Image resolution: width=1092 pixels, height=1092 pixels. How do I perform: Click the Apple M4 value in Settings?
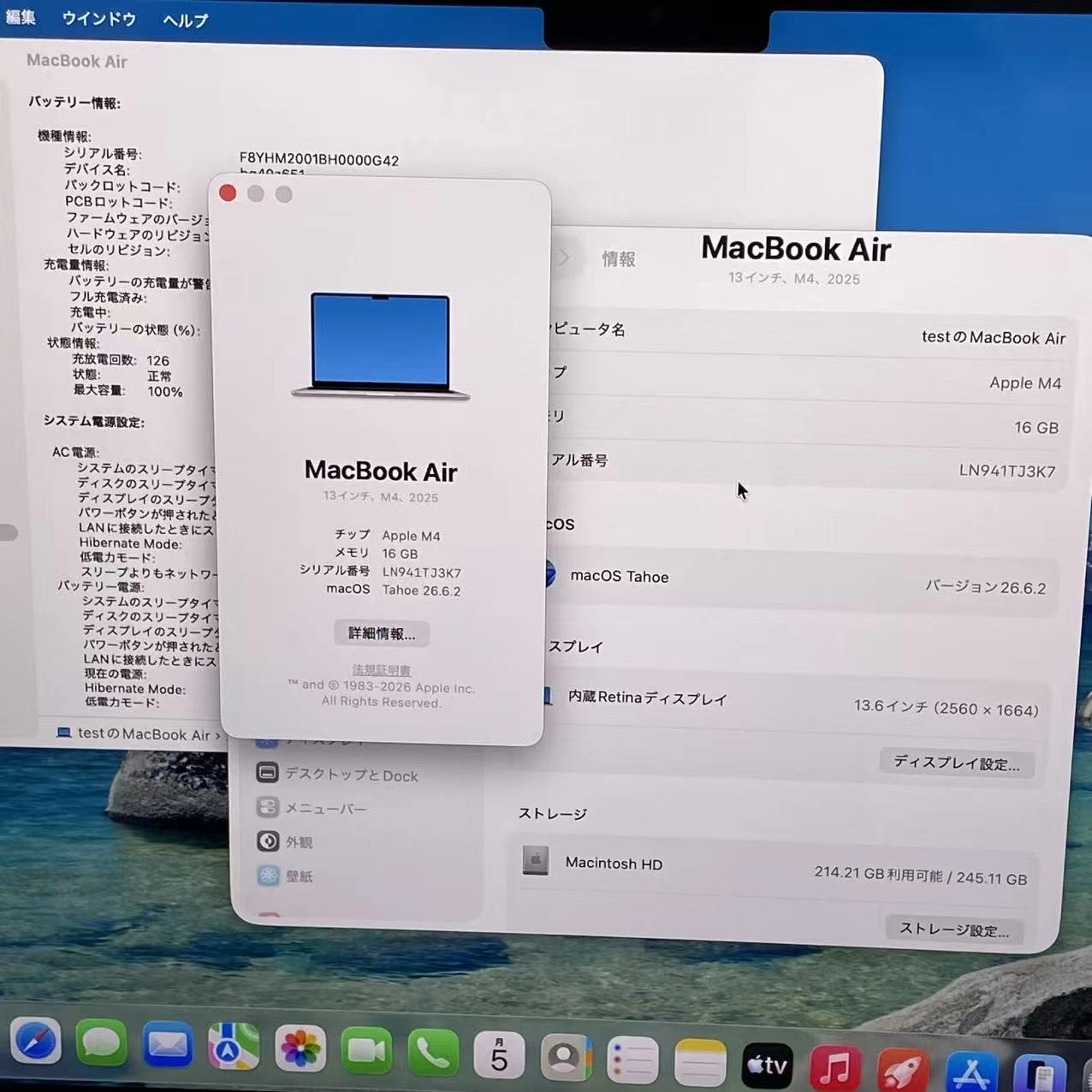coord(1025,383)
